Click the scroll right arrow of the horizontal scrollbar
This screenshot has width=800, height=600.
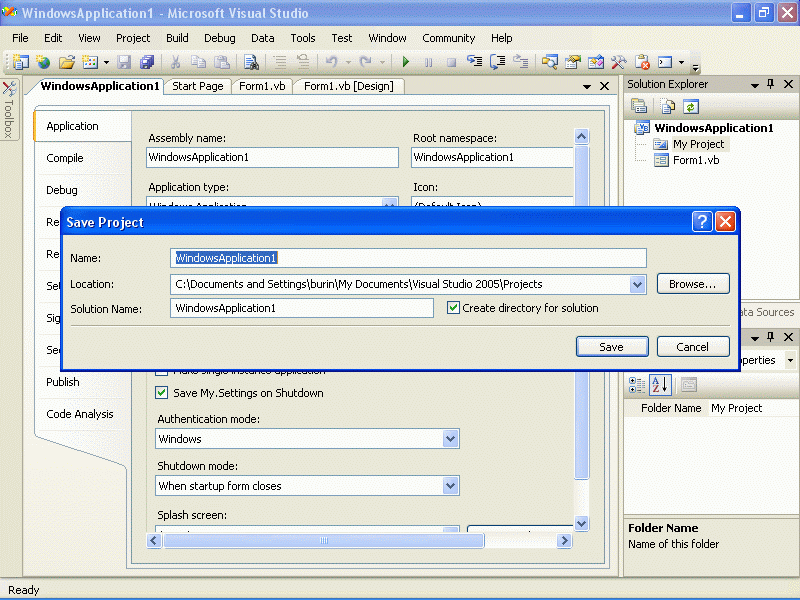564,540
